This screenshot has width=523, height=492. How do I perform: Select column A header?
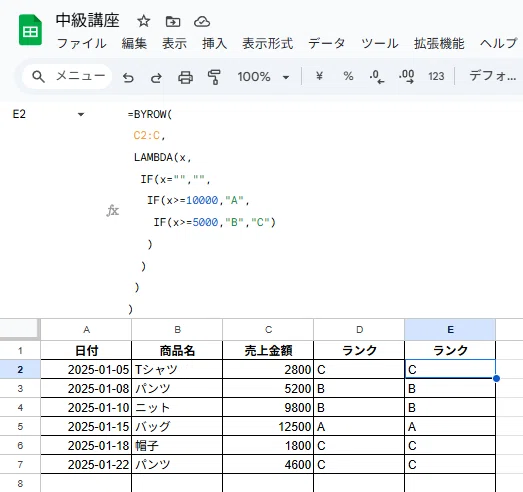86,330
